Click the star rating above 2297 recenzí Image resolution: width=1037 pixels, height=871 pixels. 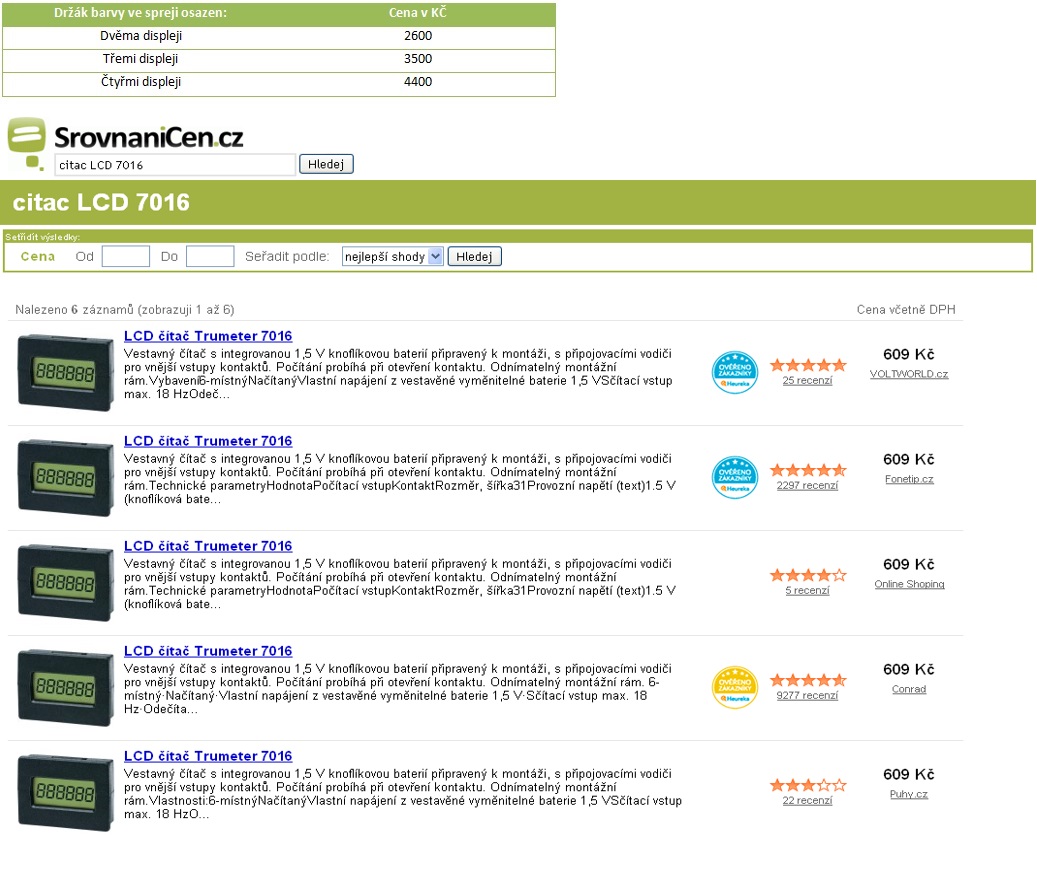(808, 470)
